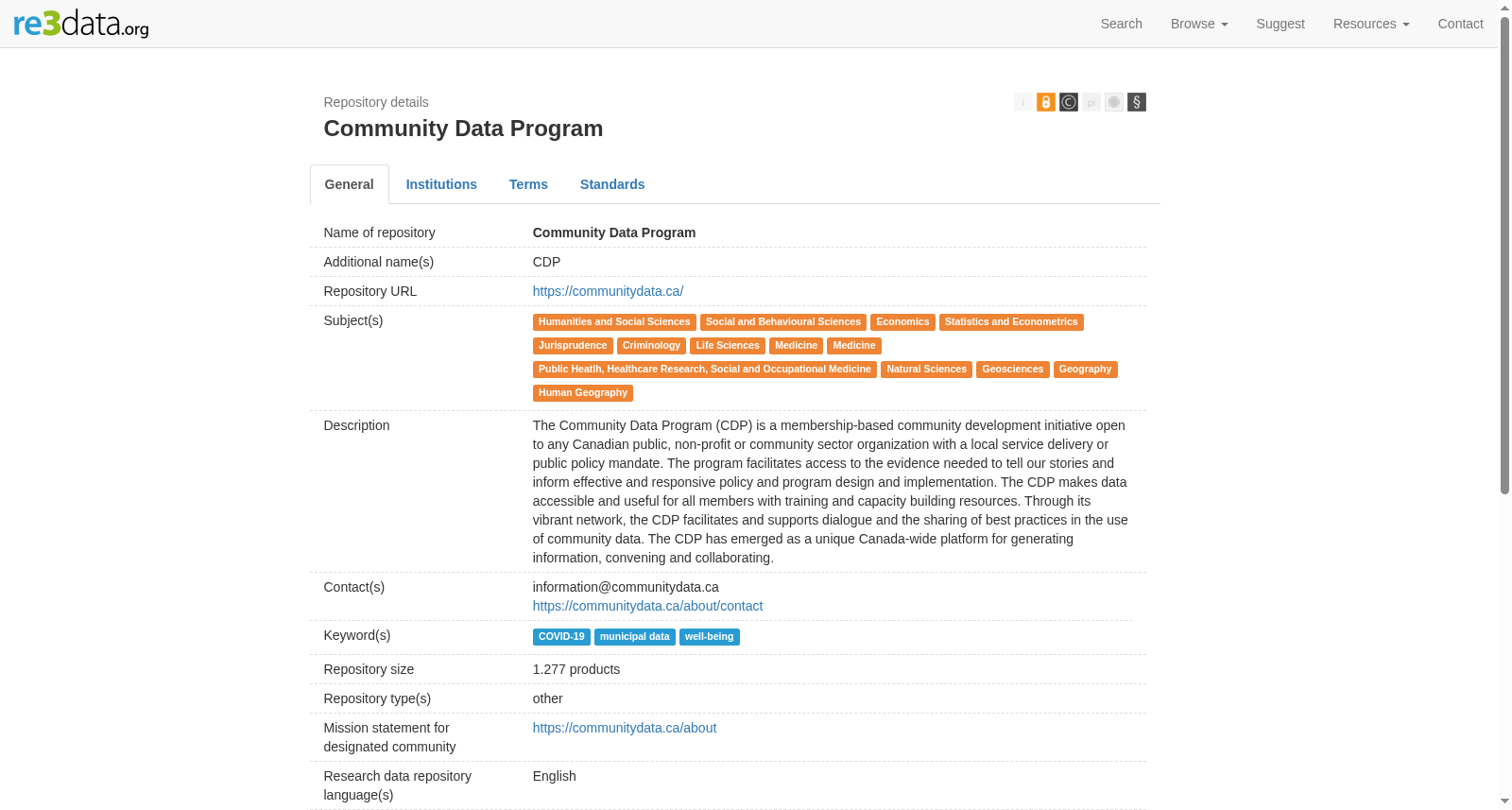Click the 'CDP' additional name value
Screen dimensions: 1512x810
tap(546, 262)
